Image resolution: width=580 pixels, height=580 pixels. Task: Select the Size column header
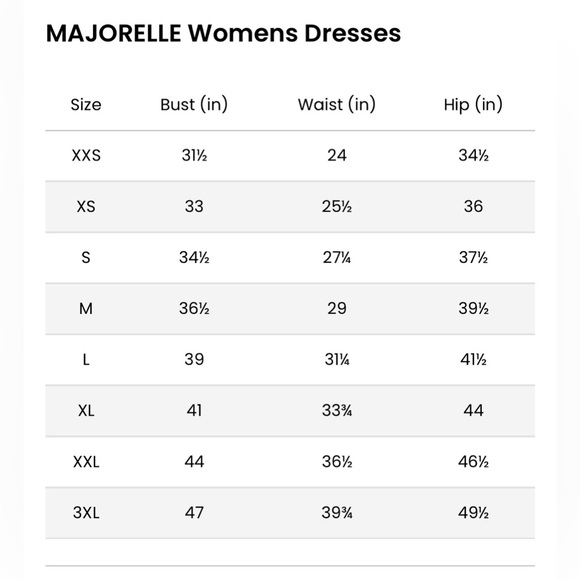86,105
